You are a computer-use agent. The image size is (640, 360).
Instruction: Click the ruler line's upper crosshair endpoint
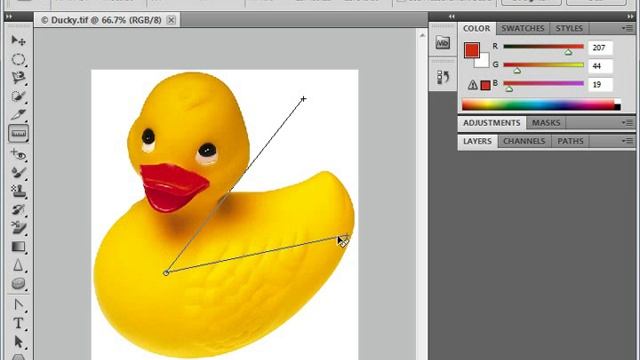(303, 99)
